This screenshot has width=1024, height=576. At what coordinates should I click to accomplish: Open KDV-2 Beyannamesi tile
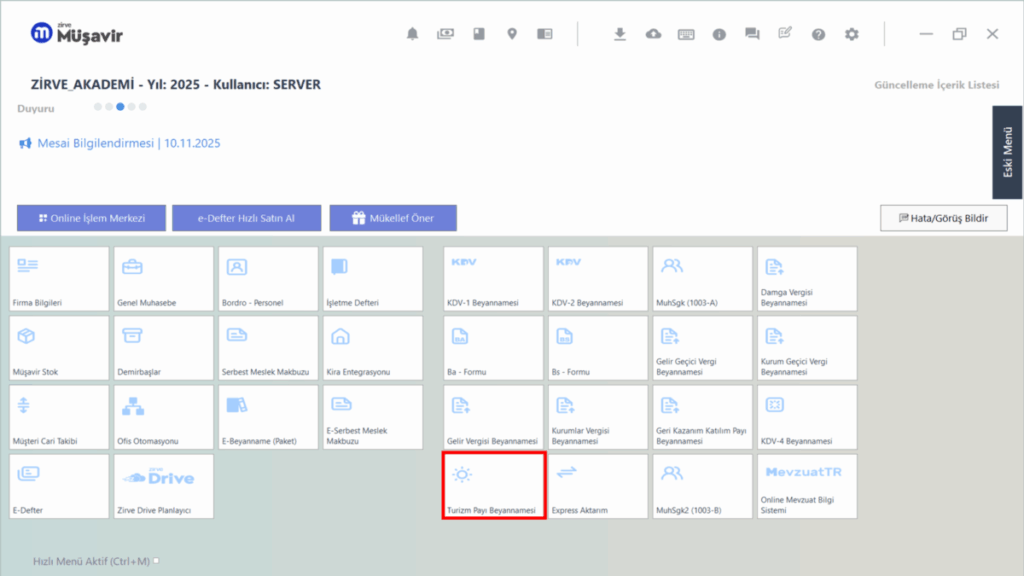click(598, 279)
